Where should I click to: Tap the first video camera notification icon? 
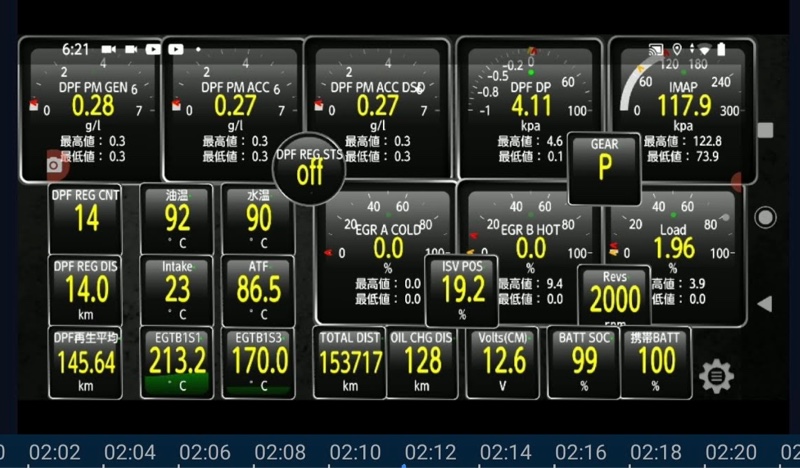pos(108,49)
